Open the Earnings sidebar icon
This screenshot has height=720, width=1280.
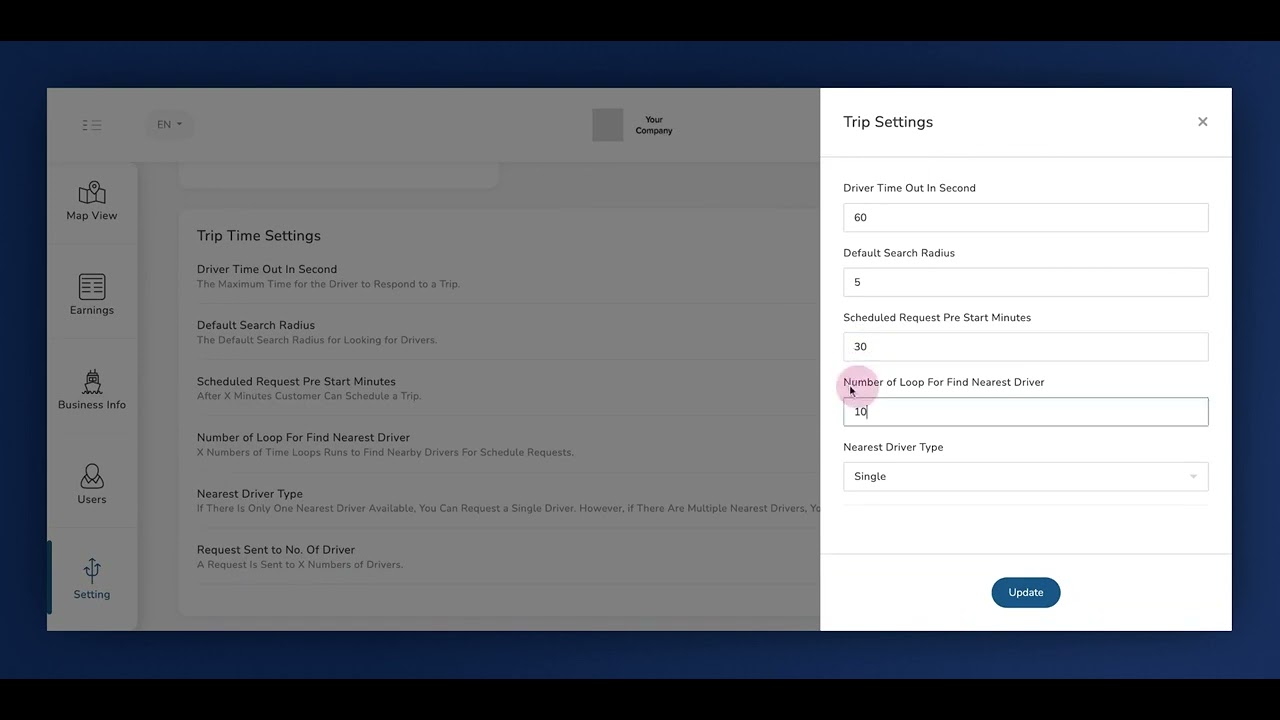[92, 286]
